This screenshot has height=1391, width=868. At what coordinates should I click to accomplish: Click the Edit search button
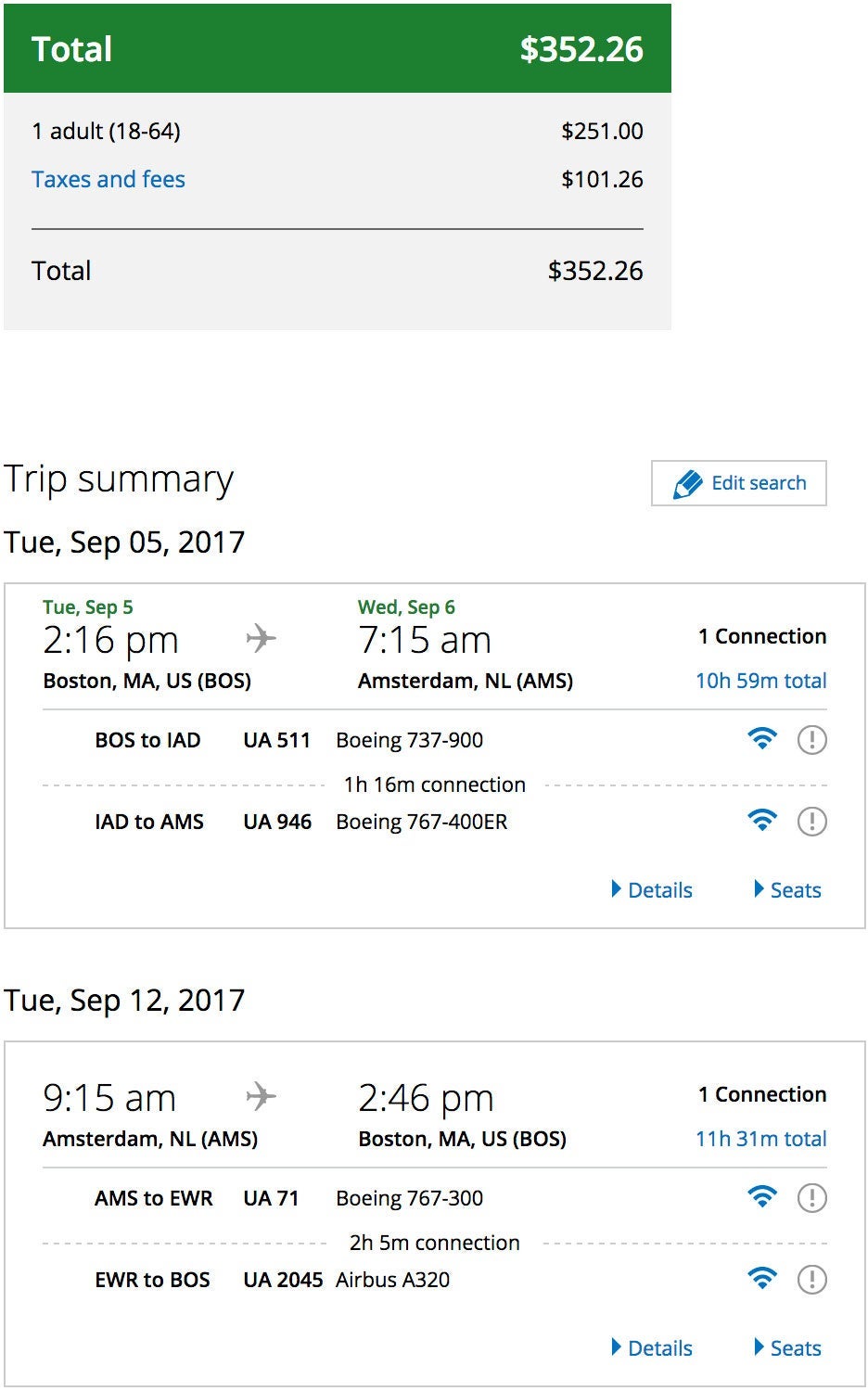point(739,483)
